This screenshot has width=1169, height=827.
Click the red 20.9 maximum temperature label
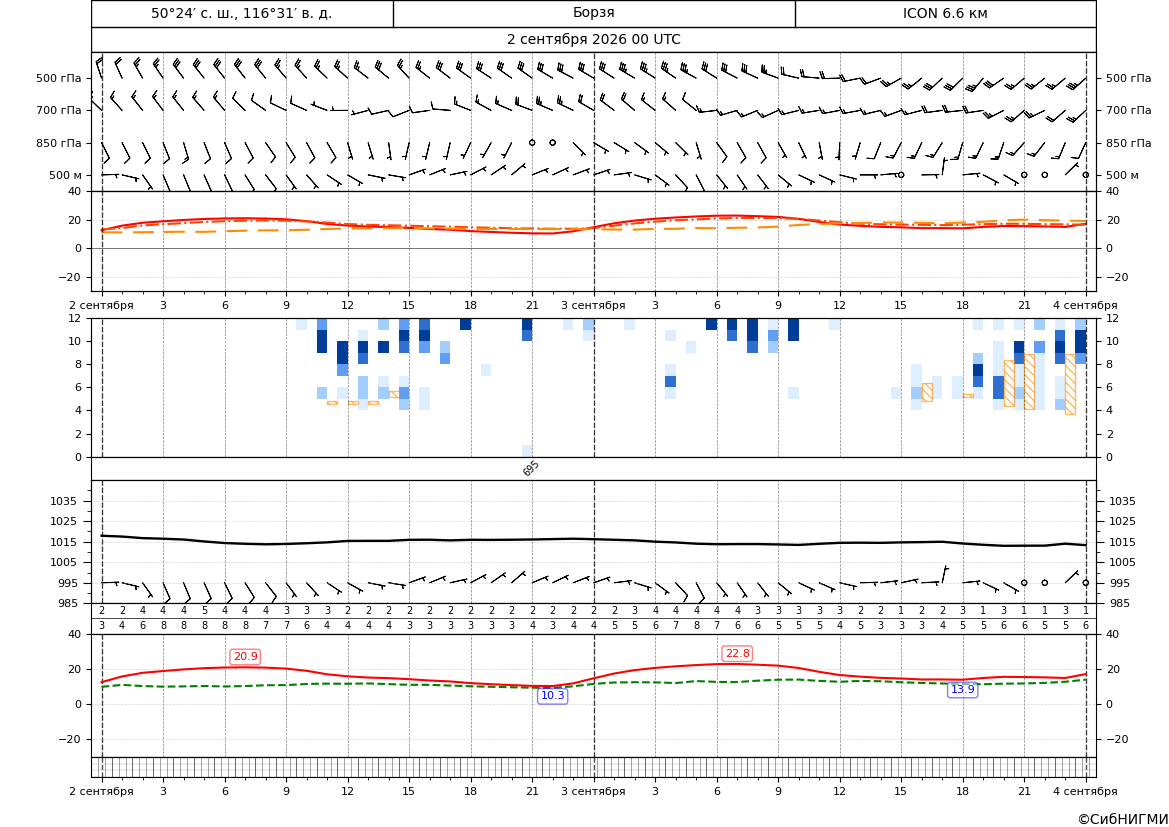245,656
